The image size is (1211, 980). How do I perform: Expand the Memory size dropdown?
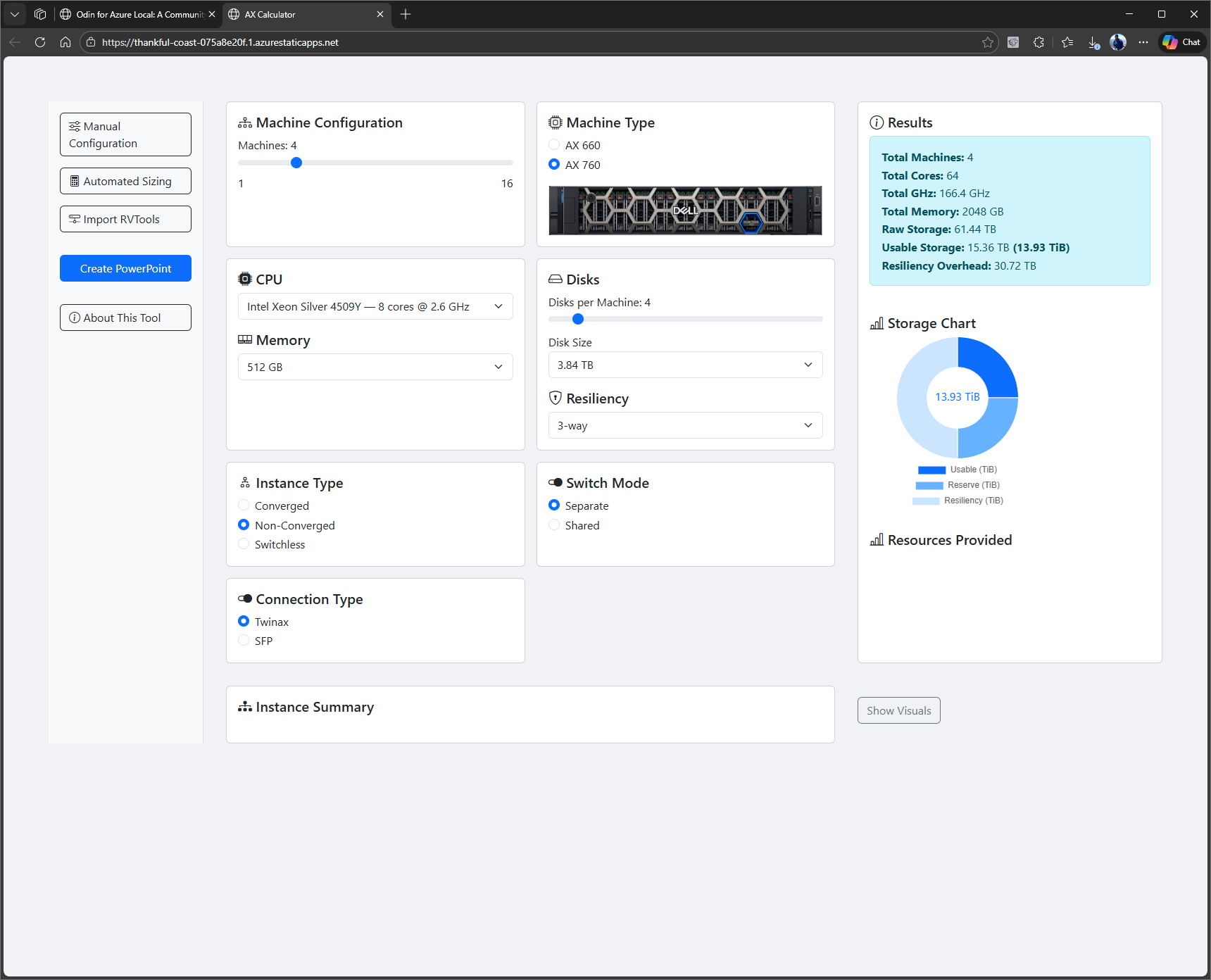pos(375,367)
